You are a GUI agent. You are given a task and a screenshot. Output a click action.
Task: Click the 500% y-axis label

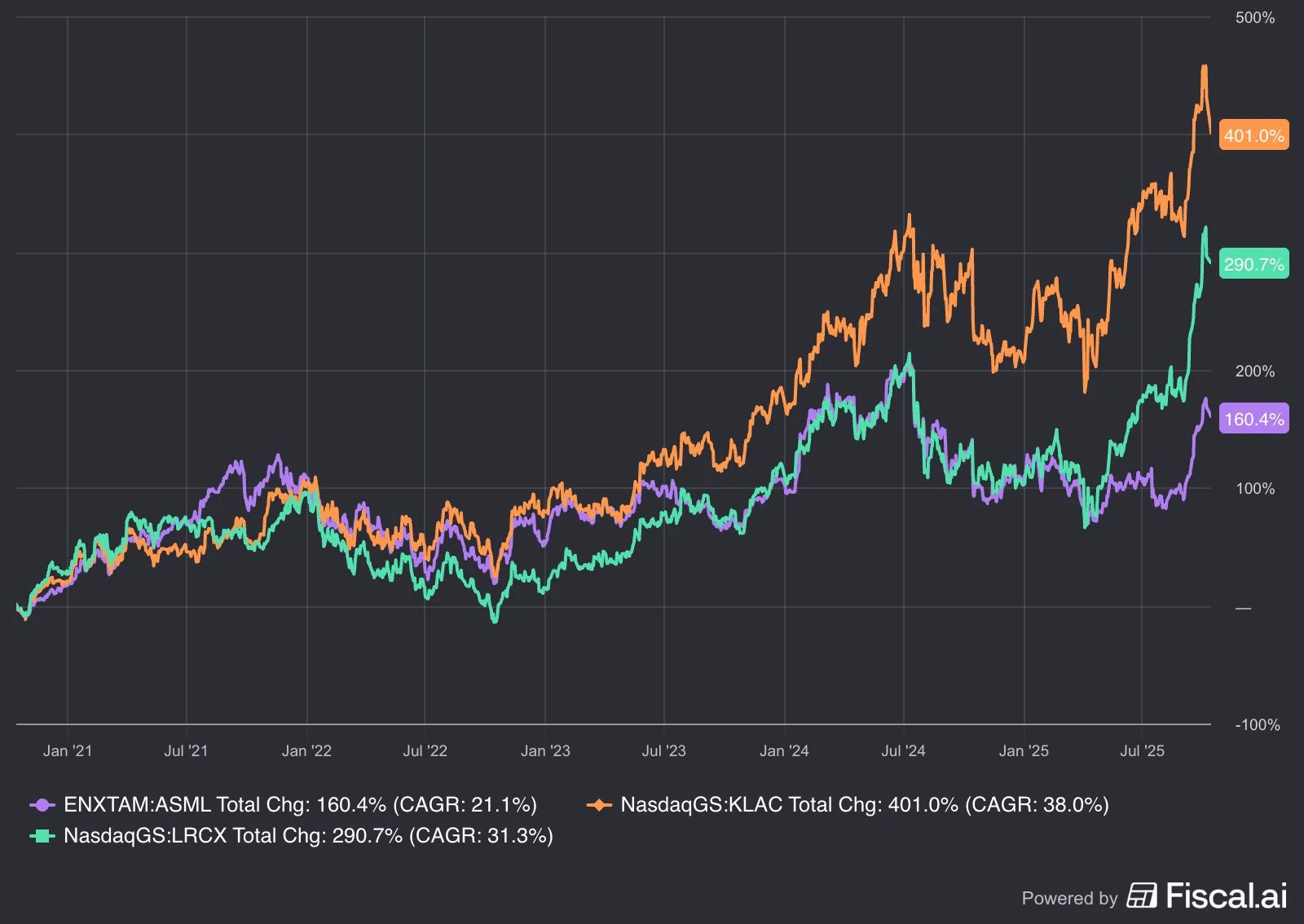pos(1255,17)
